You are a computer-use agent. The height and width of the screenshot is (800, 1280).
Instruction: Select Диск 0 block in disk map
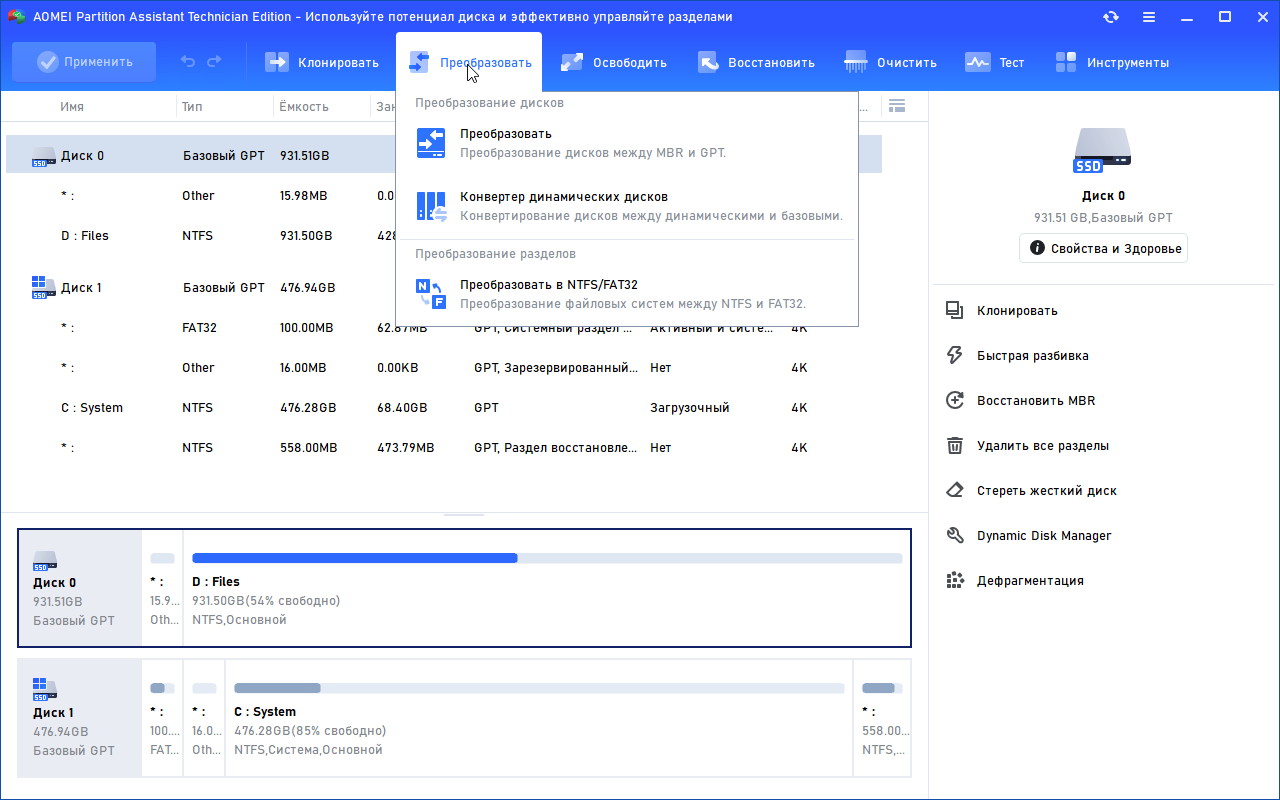pos(81,588)
